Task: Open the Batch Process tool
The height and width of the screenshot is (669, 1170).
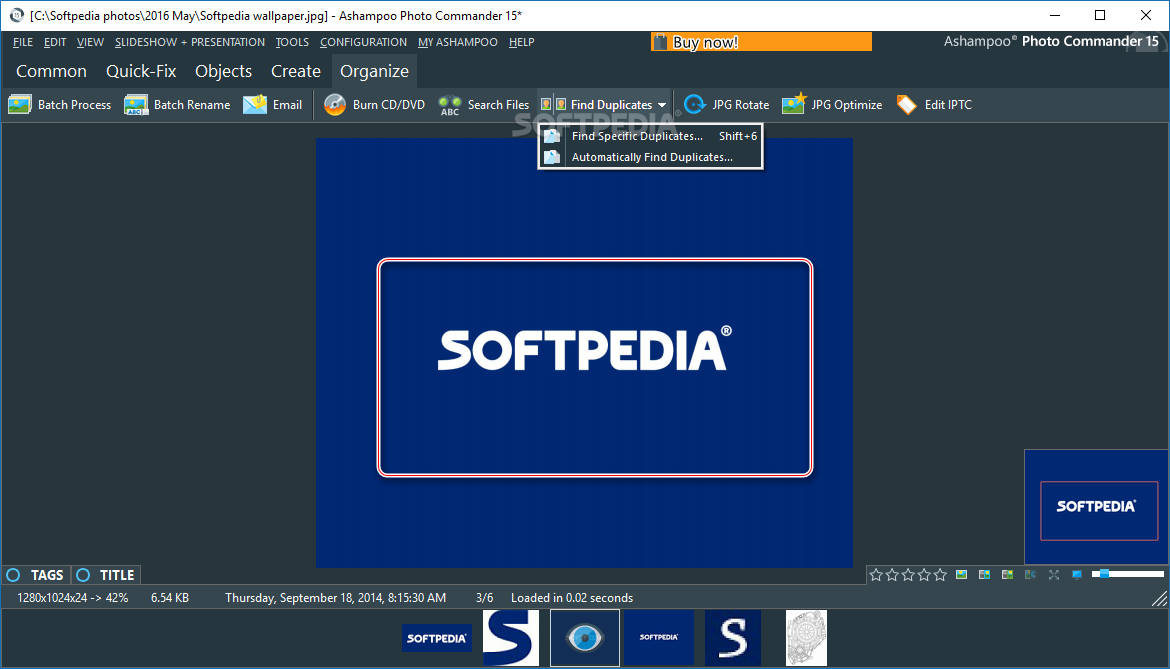Action: pos(60,104)
